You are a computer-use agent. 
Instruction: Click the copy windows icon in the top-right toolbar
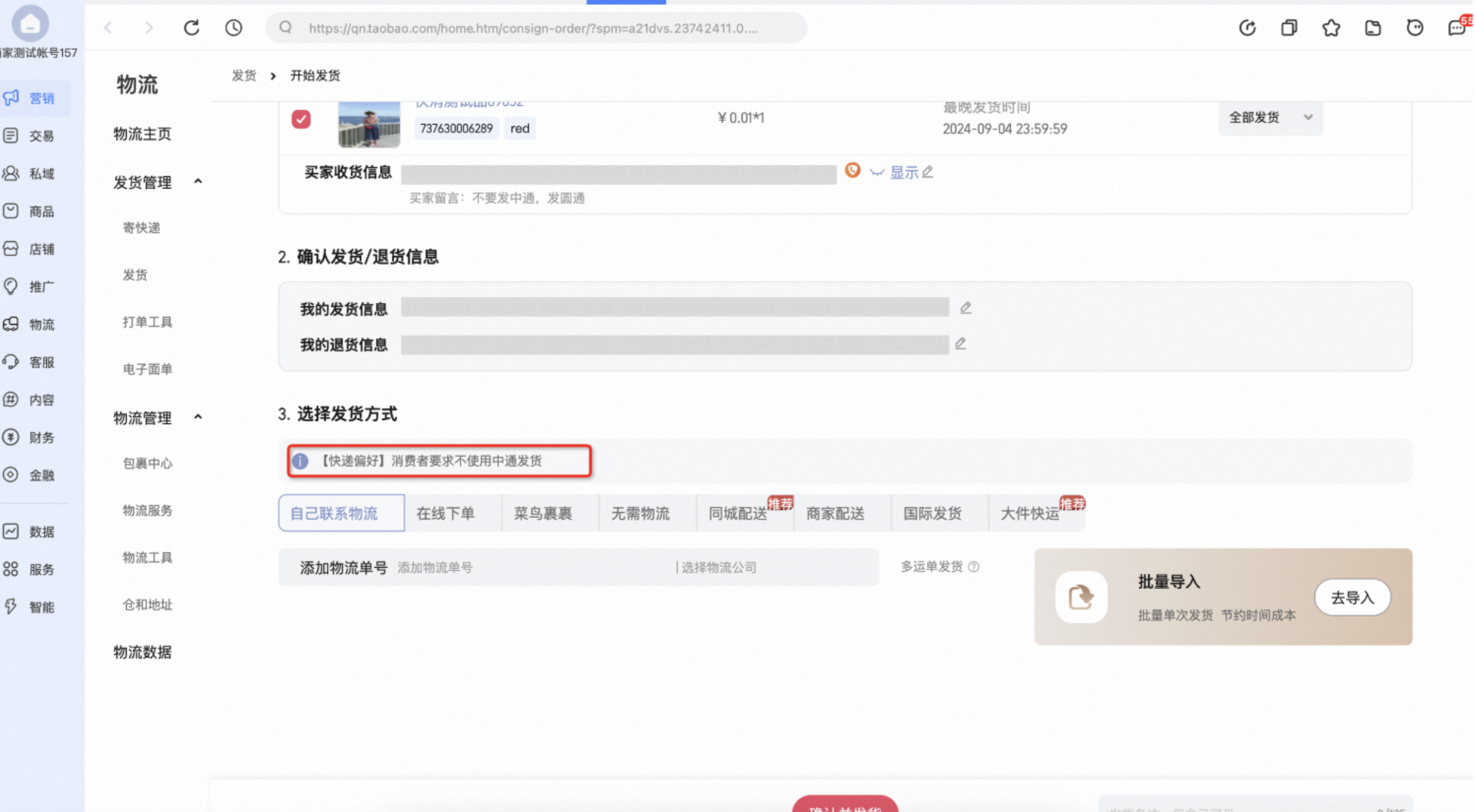click(x=1289, y=28)
